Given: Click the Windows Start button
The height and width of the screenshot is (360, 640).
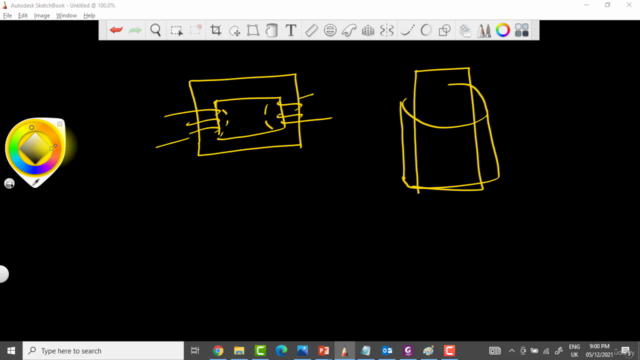Looking at the screenshot, I should pos(11,351).
